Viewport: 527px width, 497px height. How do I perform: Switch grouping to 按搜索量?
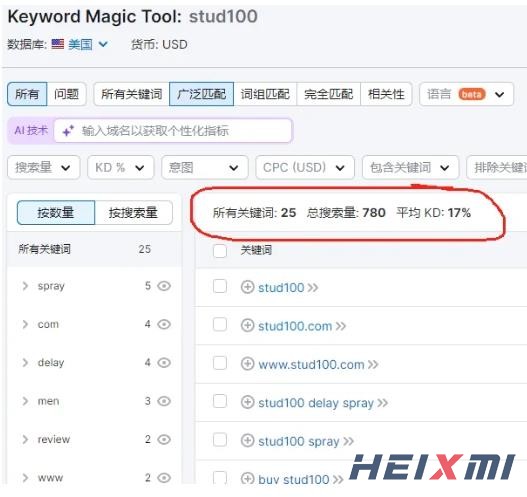[x=133, y=213]
